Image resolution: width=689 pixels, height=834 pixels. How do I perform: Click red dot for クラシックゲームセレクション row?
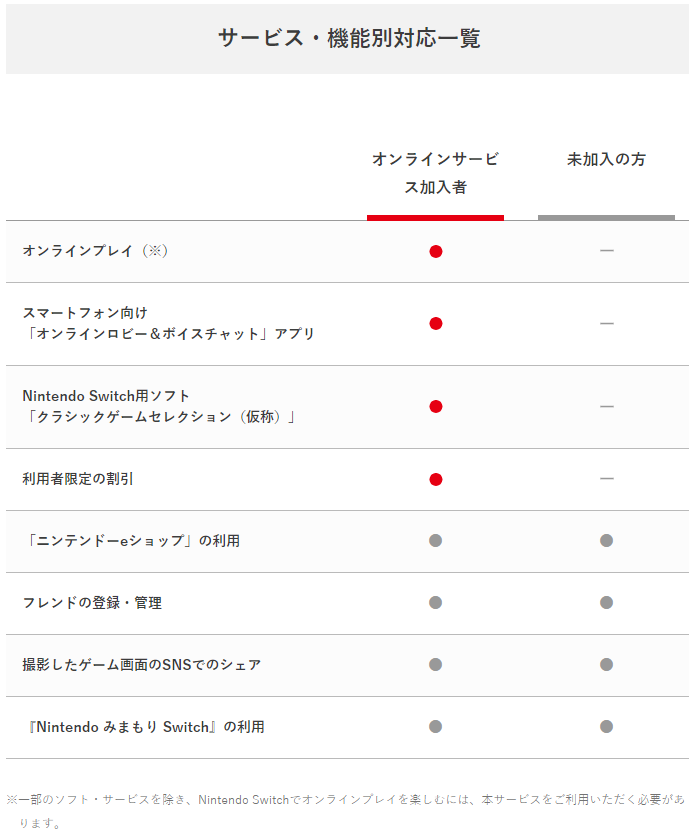coord(436,406)
